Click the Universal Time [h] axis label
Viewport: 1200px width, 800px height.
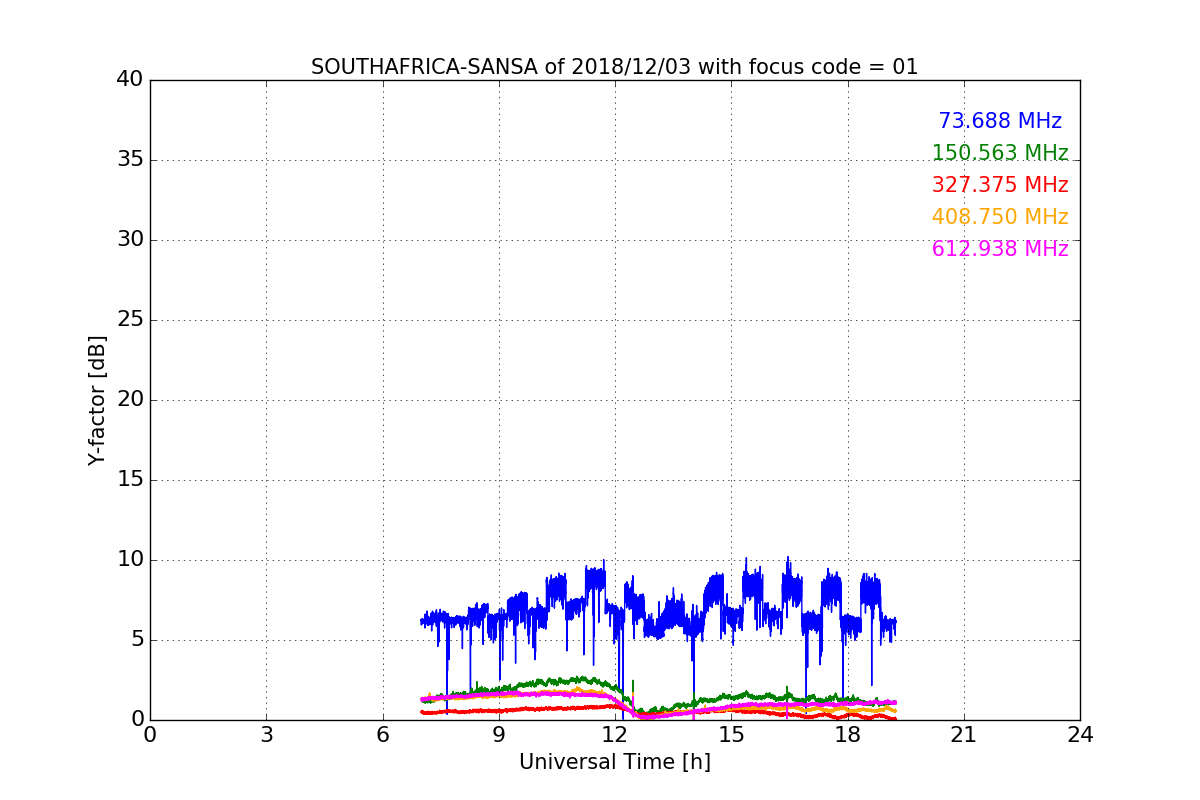tap(614, 762)
